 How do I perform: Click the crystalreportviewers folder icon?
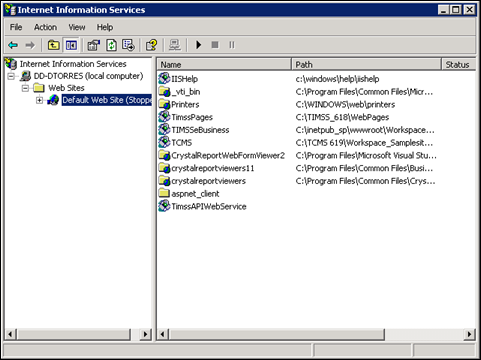164,181
